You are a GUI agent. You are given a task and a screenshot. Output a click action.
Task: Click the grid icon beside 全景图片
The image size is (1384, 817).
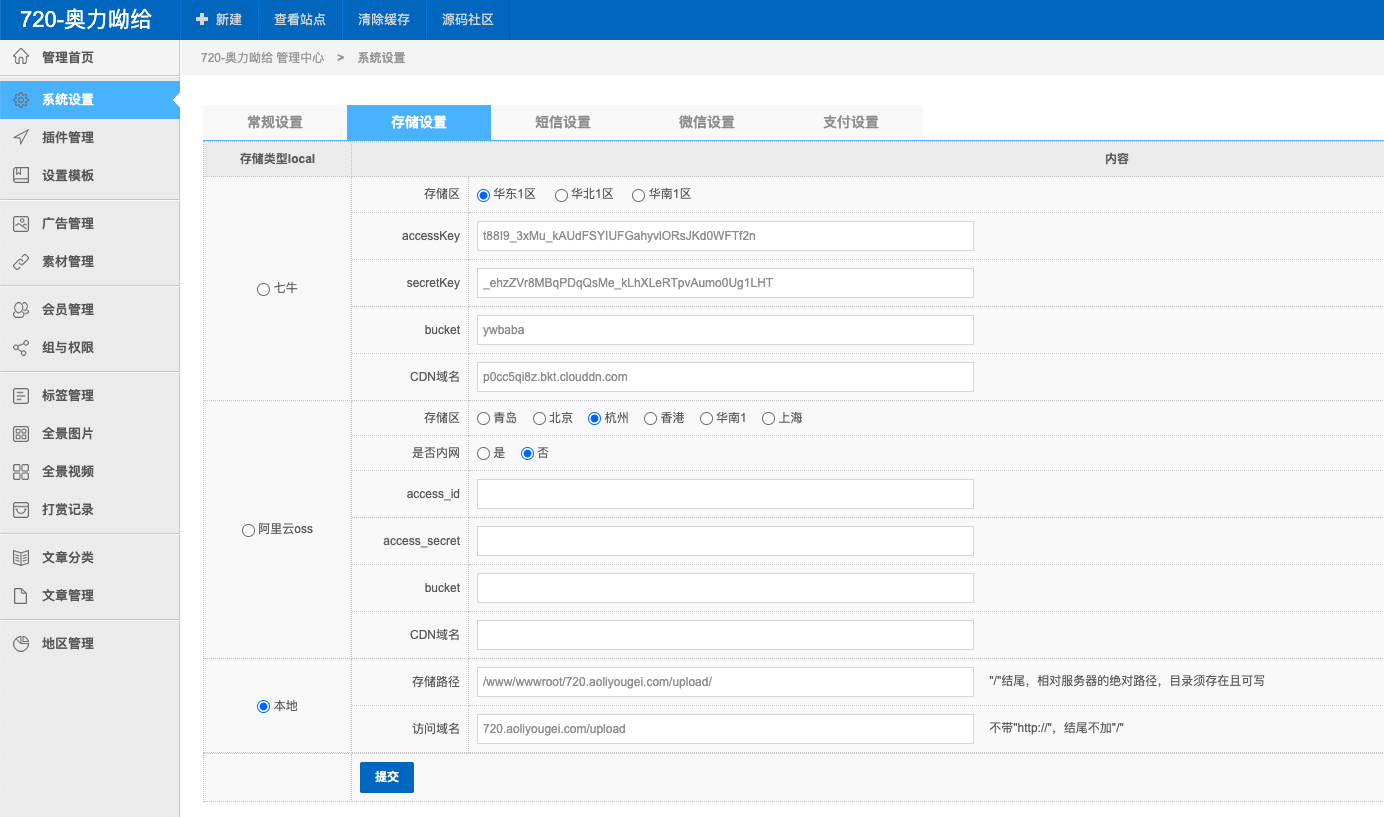(x=21, y=434)
